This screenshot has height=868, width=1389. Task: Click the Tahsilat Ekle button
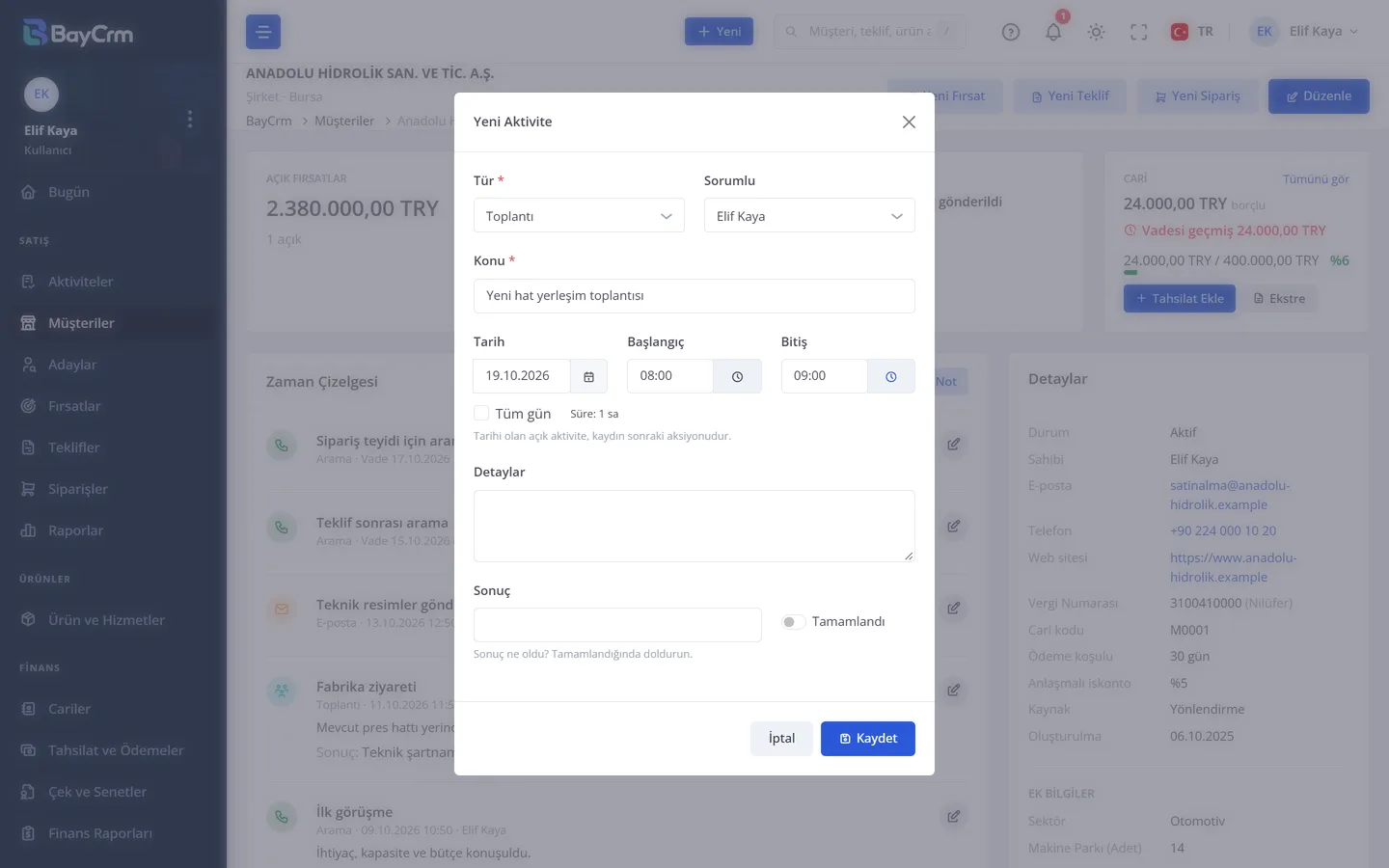coord(1180,299)
